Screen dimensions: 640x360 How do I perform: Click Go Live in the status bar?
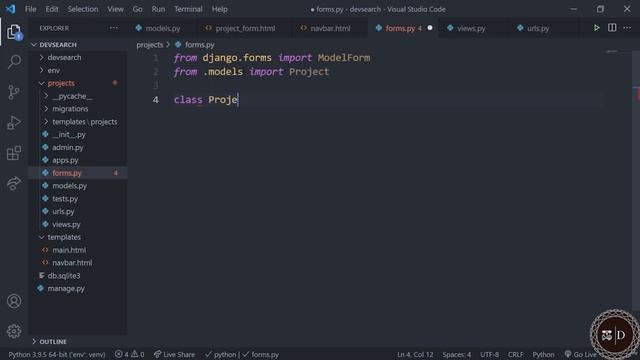580,354
